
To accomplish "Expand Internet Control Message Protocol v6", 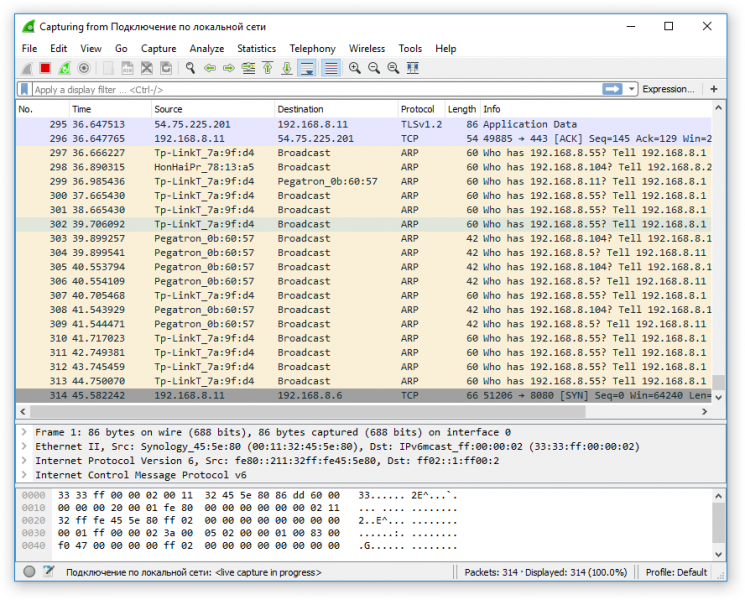I will pos(24,475).
